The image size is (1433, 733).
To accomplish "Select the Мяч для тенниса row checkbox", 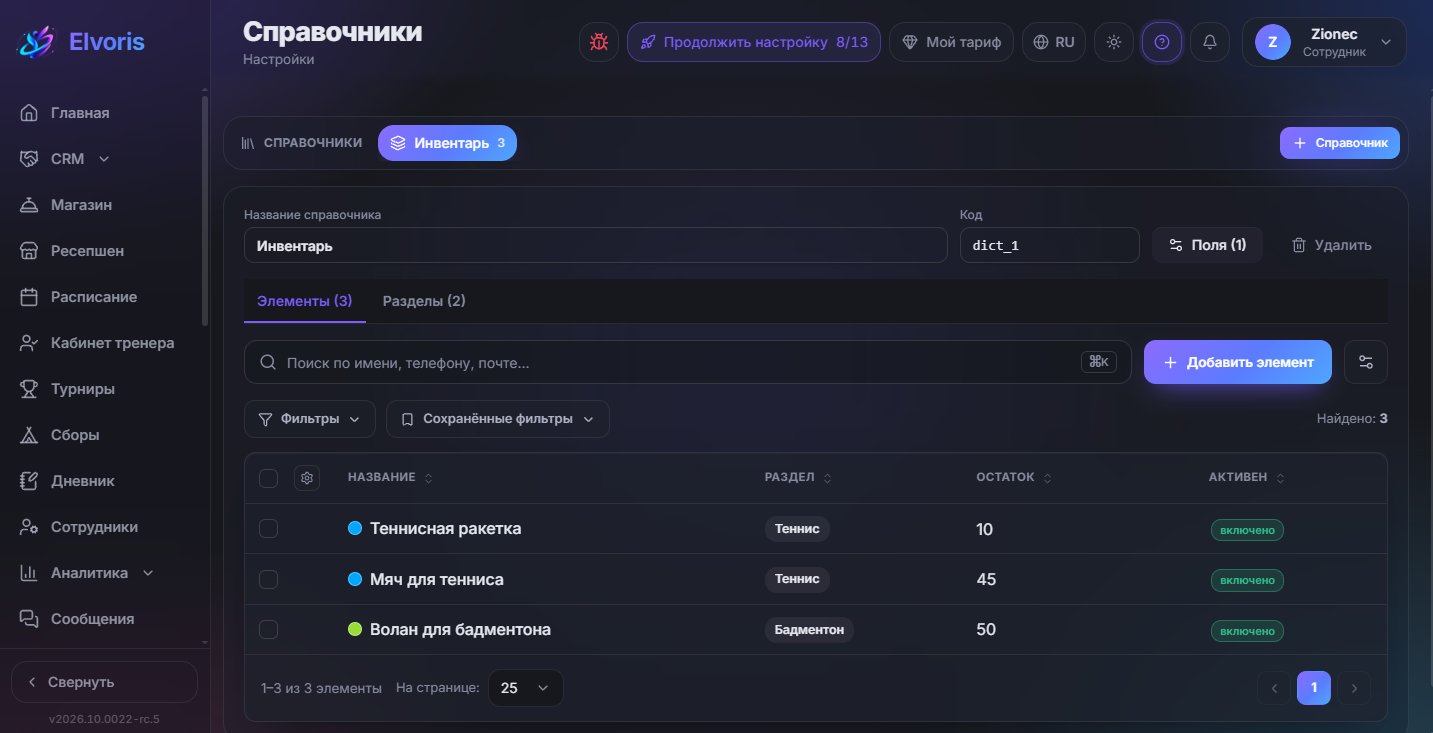I will (x=268, y=579).
